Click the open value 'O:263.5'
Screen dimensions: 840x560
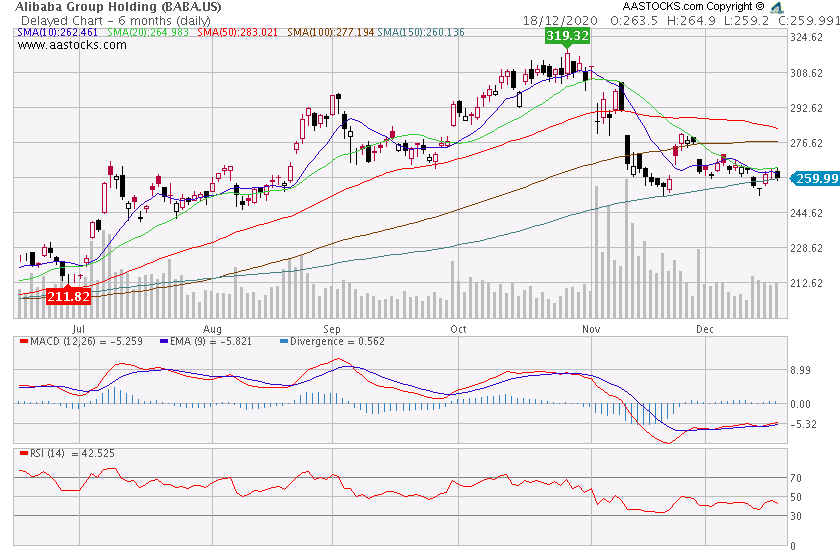(634, 21)
